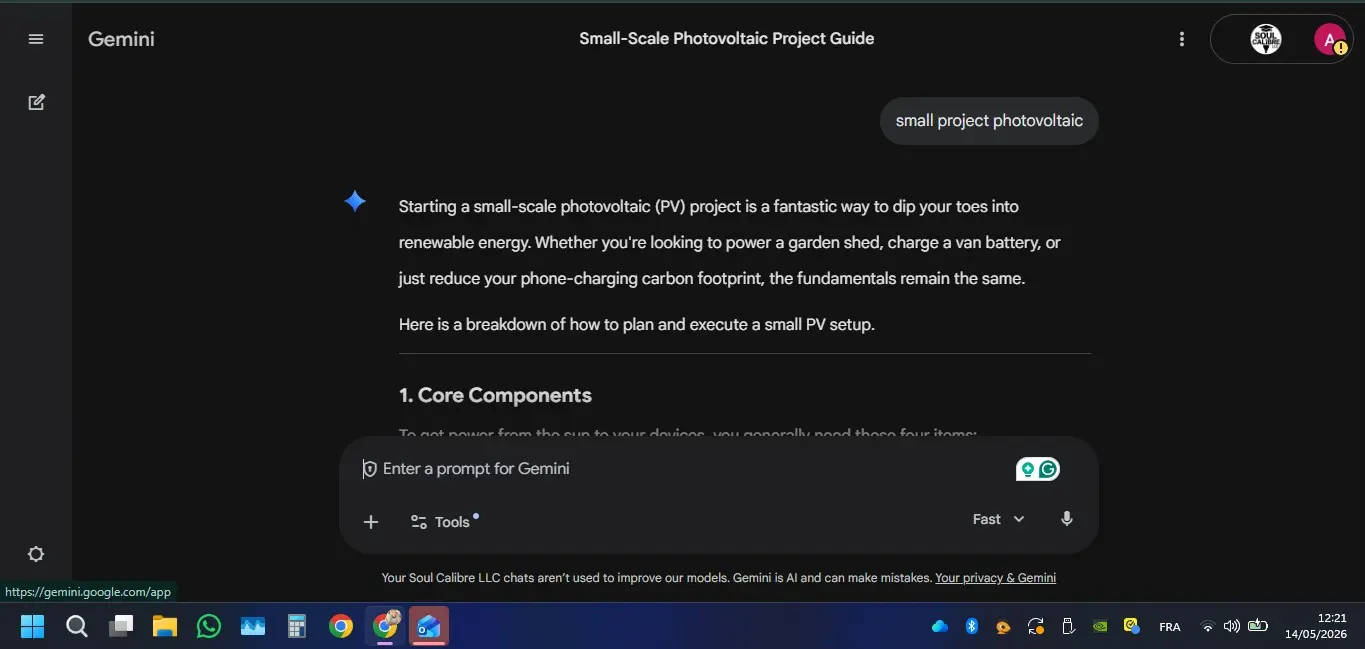Screen dimensions: 1365x649
Task: Click the Small-Scale Photovoltaic Project Guide title
Action: point(727,39)
